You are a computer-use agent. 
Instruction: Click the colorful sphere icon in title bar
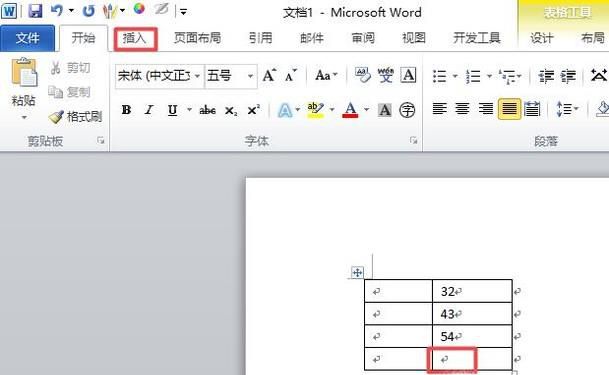[139, 9]
